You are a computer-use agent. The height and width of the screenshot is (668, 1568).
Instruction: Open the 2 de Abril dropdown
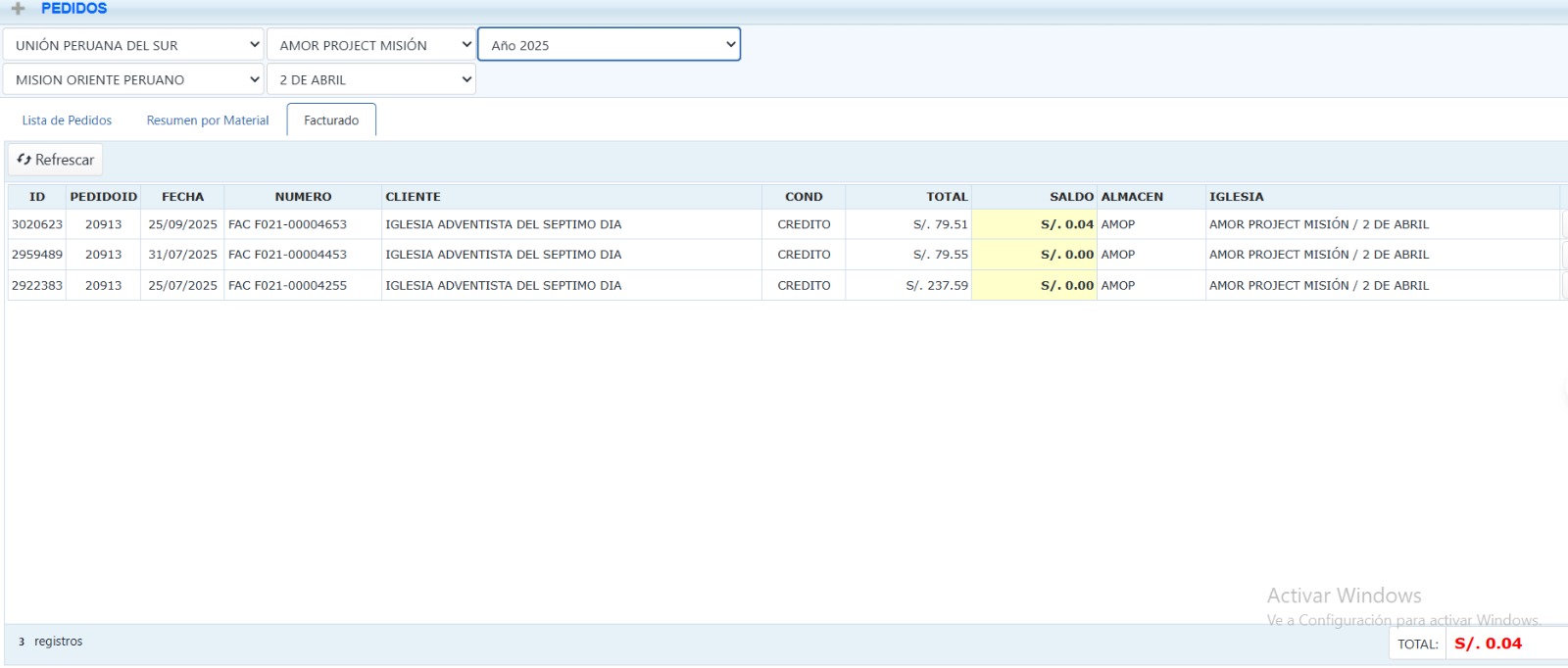pos(370,79)
